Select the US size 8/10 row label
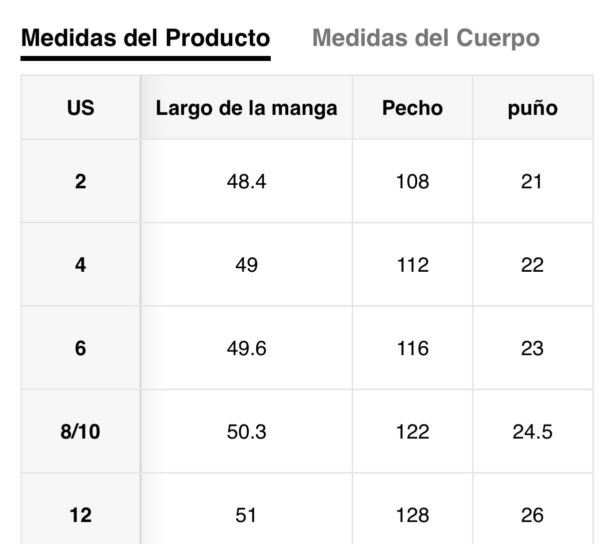 (x=81, y=432)
